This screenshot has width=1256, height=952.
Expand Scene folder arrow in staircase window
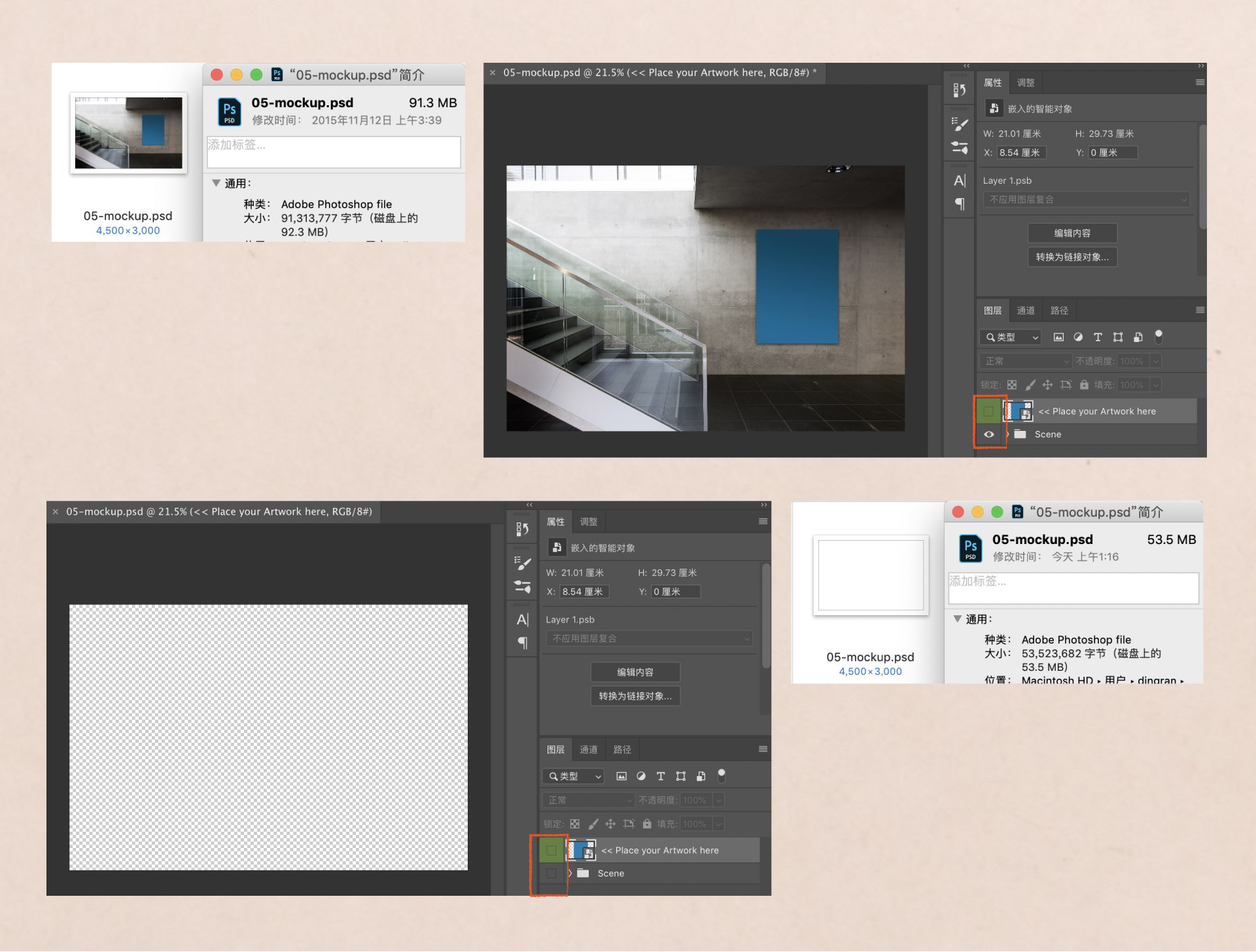[1007, 434]
